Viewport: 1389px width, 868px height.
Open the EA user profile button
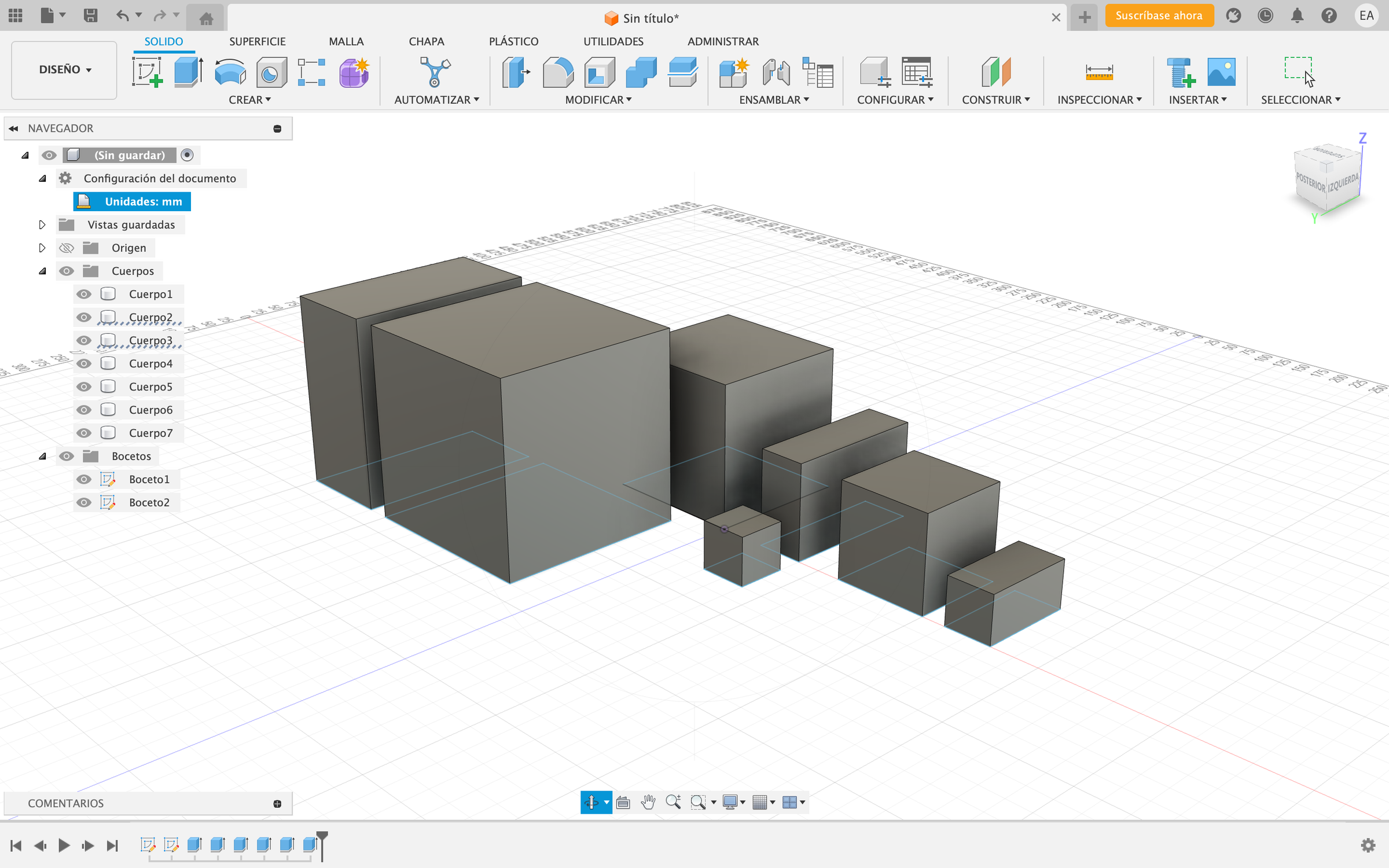(x=1366, y=16)
